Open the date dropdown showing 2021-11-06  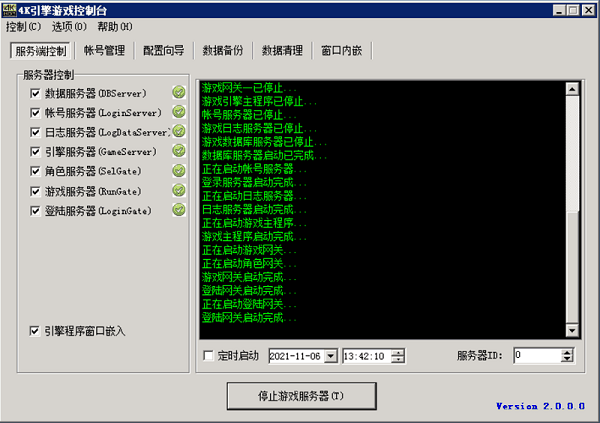coord(329,355)
